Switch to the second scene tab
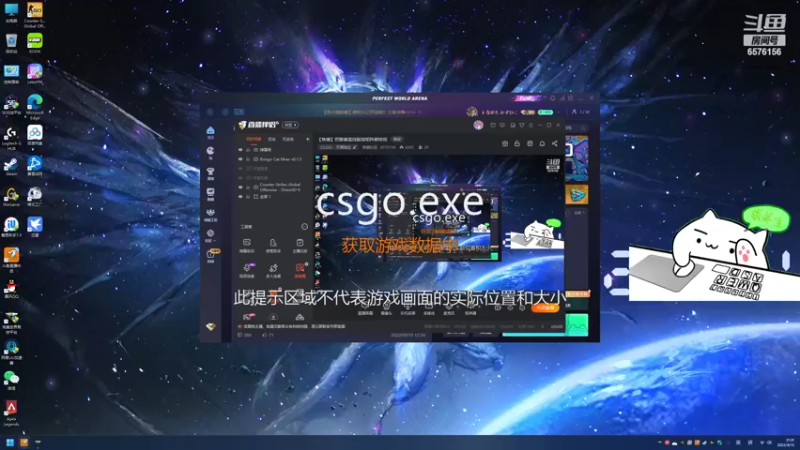Image resolution: width=800 pixels, height=450 pixels. [x=272, y=139]
